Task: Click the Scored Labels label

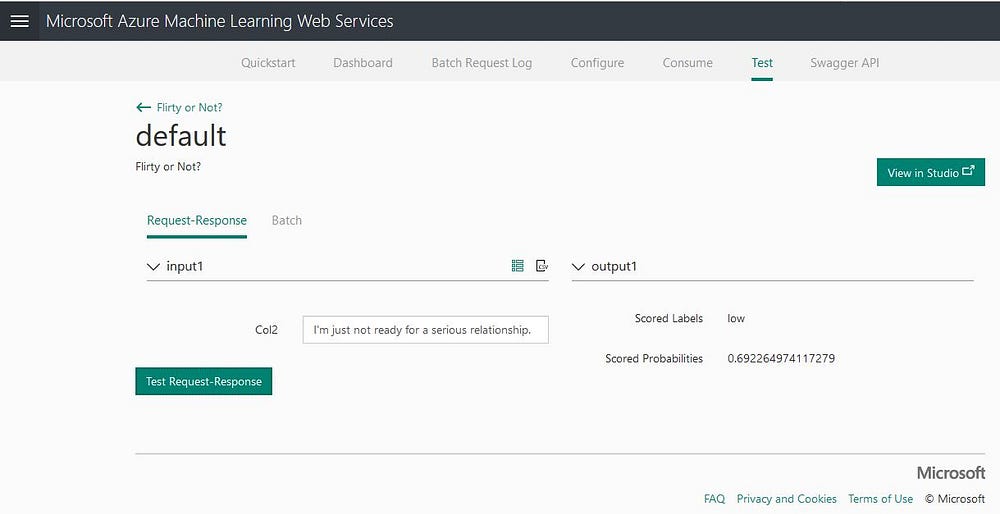Action: (668, 318)
